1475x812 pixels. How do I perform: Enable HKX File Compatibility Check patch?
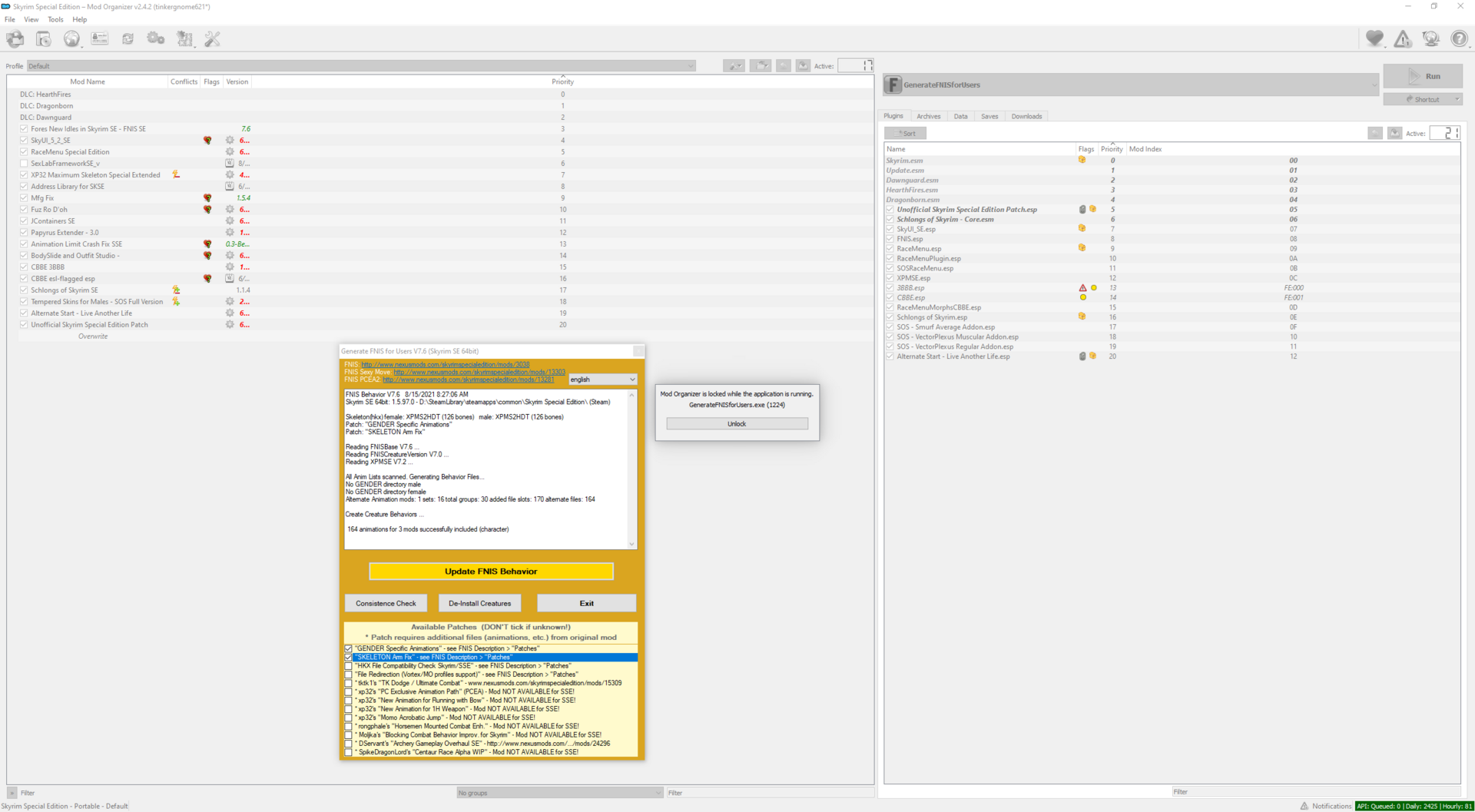[x=349, y=666]
